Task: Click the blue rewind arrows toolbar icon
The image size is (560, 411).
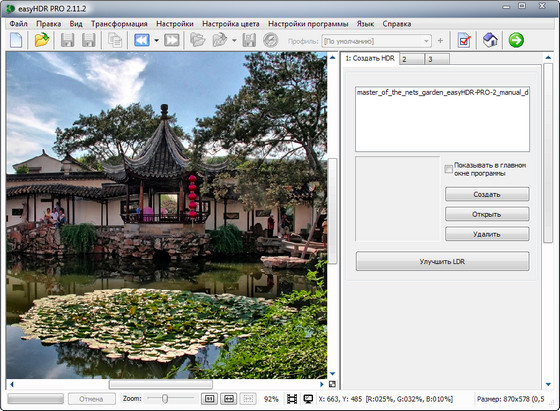Action: coord(142,40)
